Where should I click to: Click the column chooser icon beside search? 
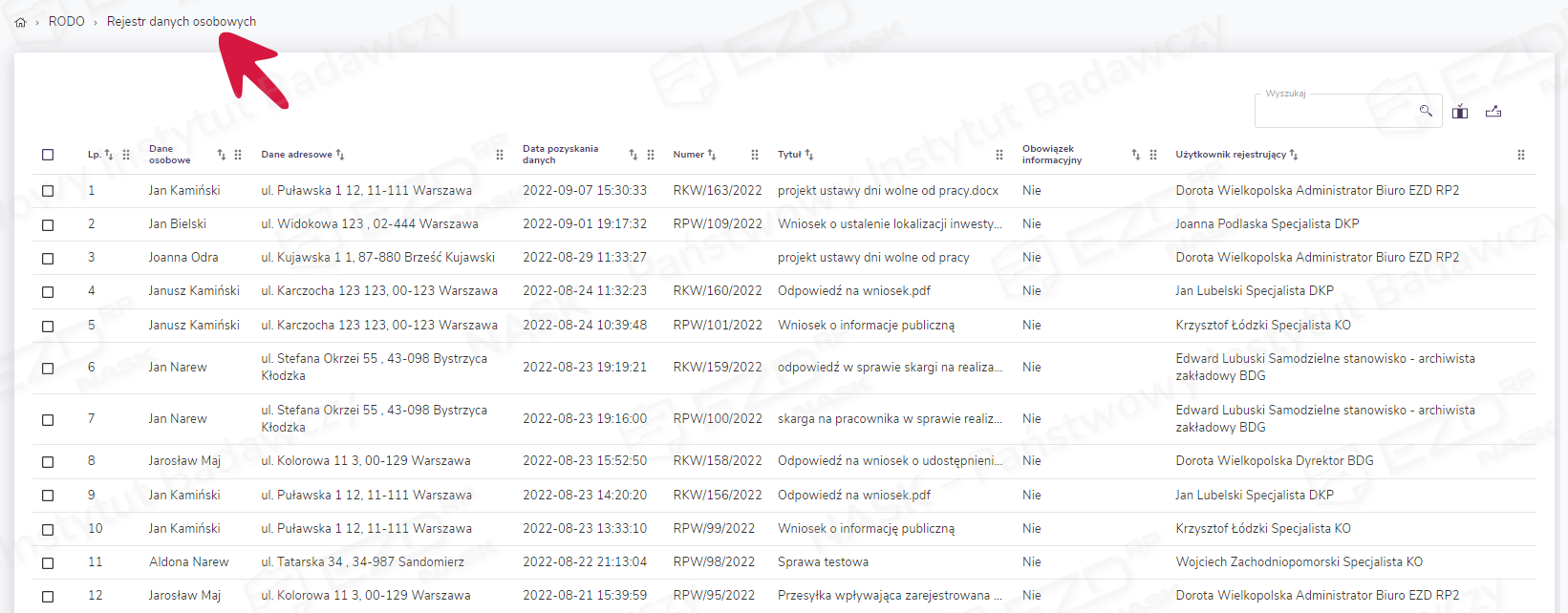click(x=1460, y=112)
